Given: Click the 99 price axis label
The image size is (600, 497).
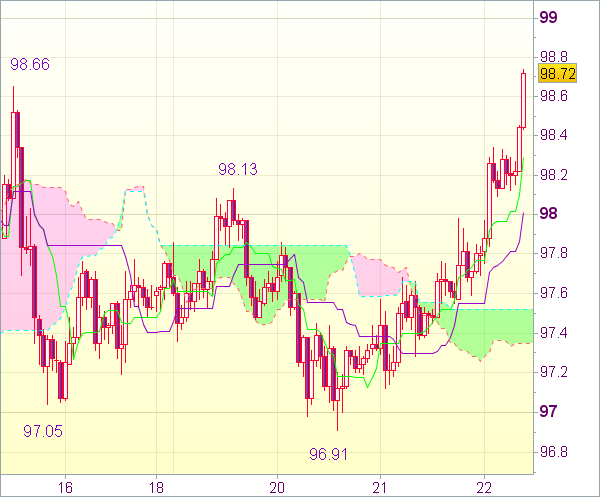Looking at the screenshot, I should pyautogui.click(x=548, y=17).
